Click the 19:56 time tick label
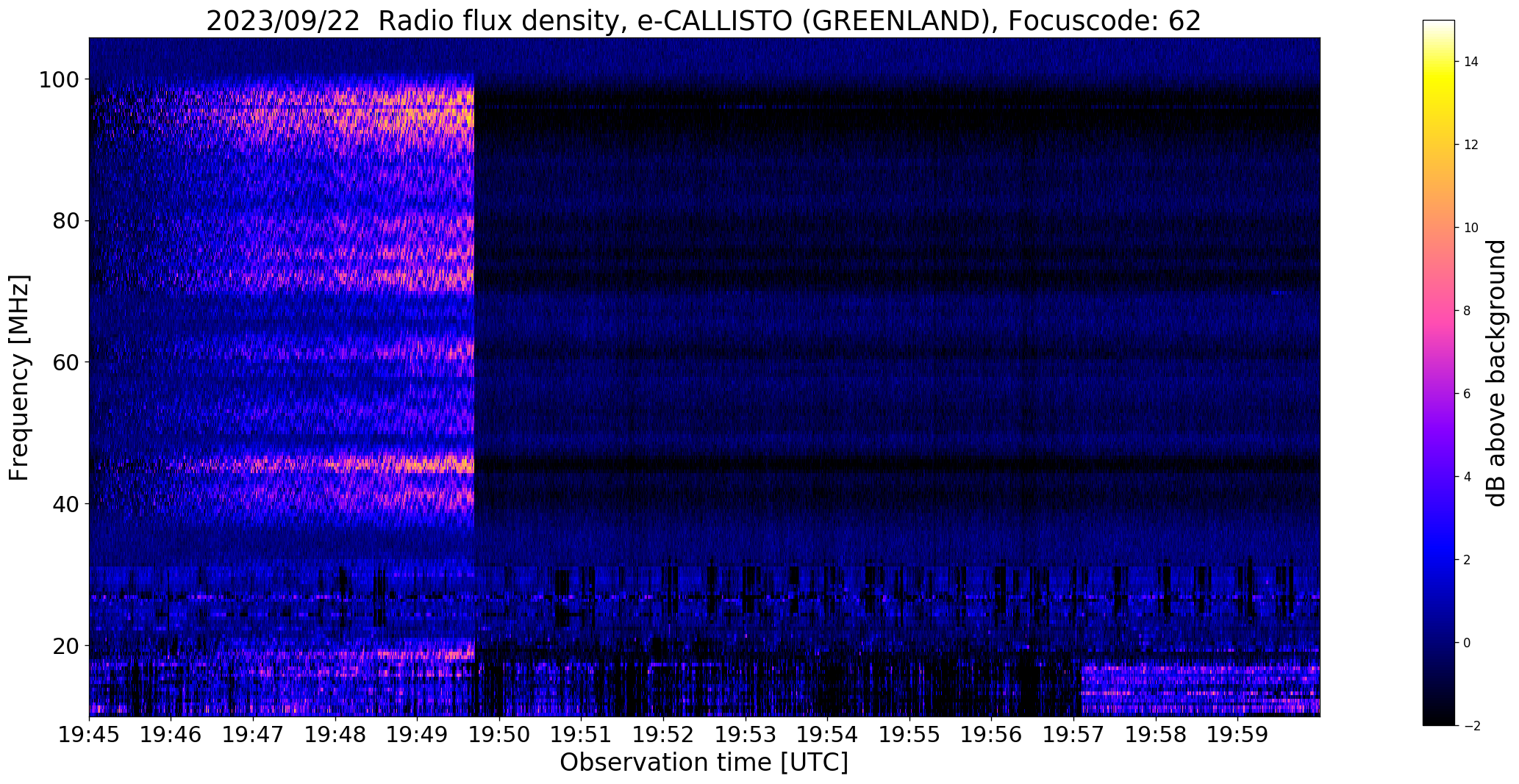The height and width of the screenshot is (784, 1519). (x=992, y=734)
